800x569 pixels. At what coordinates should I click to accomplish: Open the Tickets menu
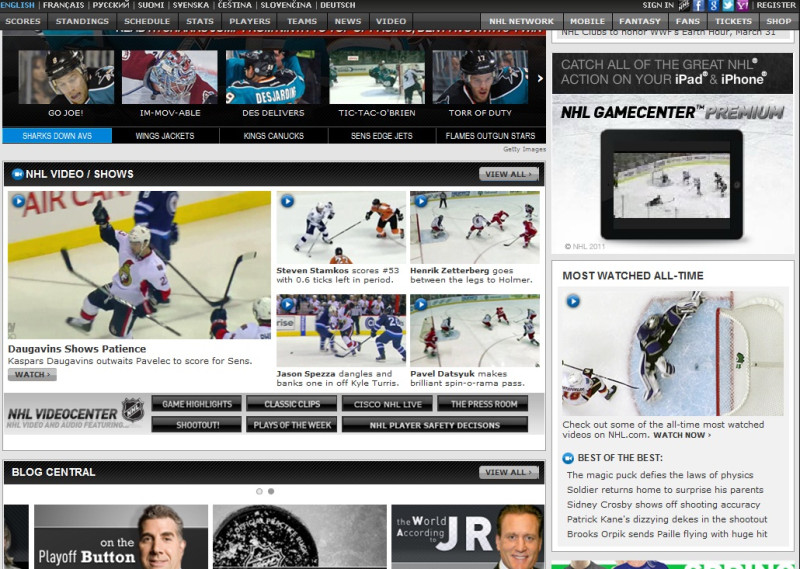pyautogui.click(x=733, y=21)
